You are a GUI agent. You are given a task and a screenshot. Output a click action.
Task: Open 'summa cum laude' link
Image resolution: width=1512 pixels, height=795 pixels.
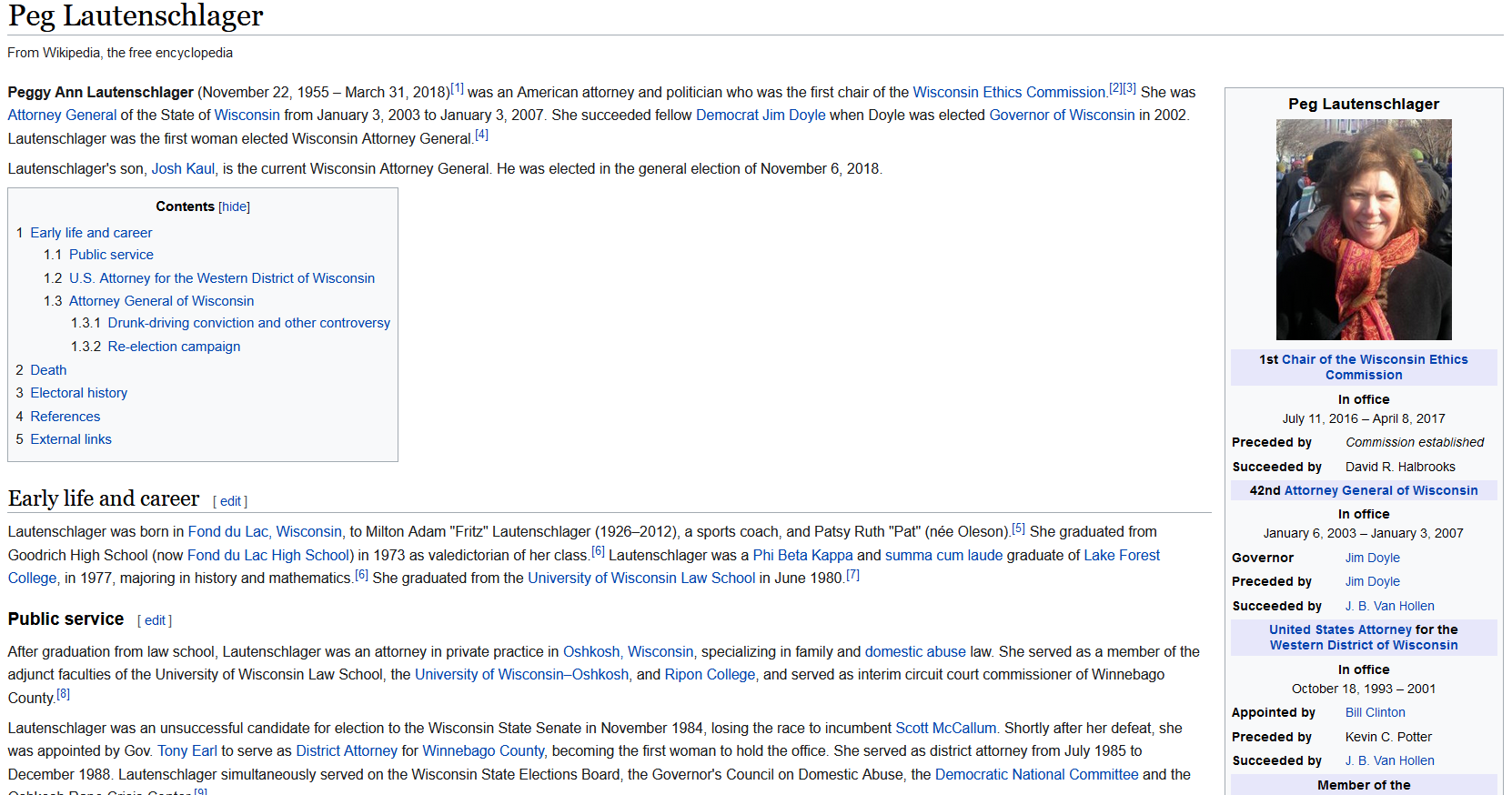(943, 556)
